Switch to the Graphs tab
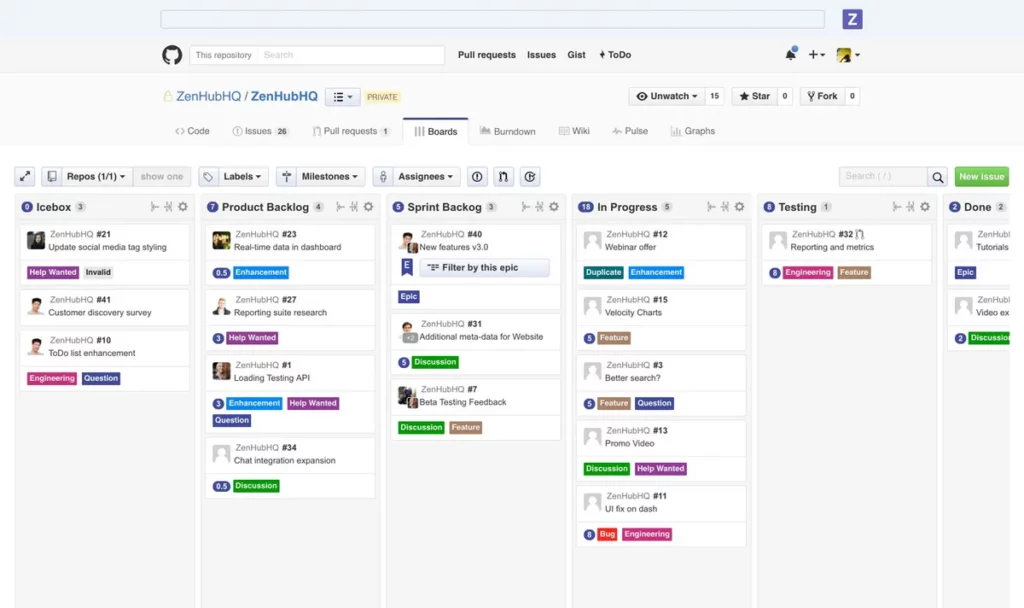This screenshot has width=1024, height=608. coord(693,131)
